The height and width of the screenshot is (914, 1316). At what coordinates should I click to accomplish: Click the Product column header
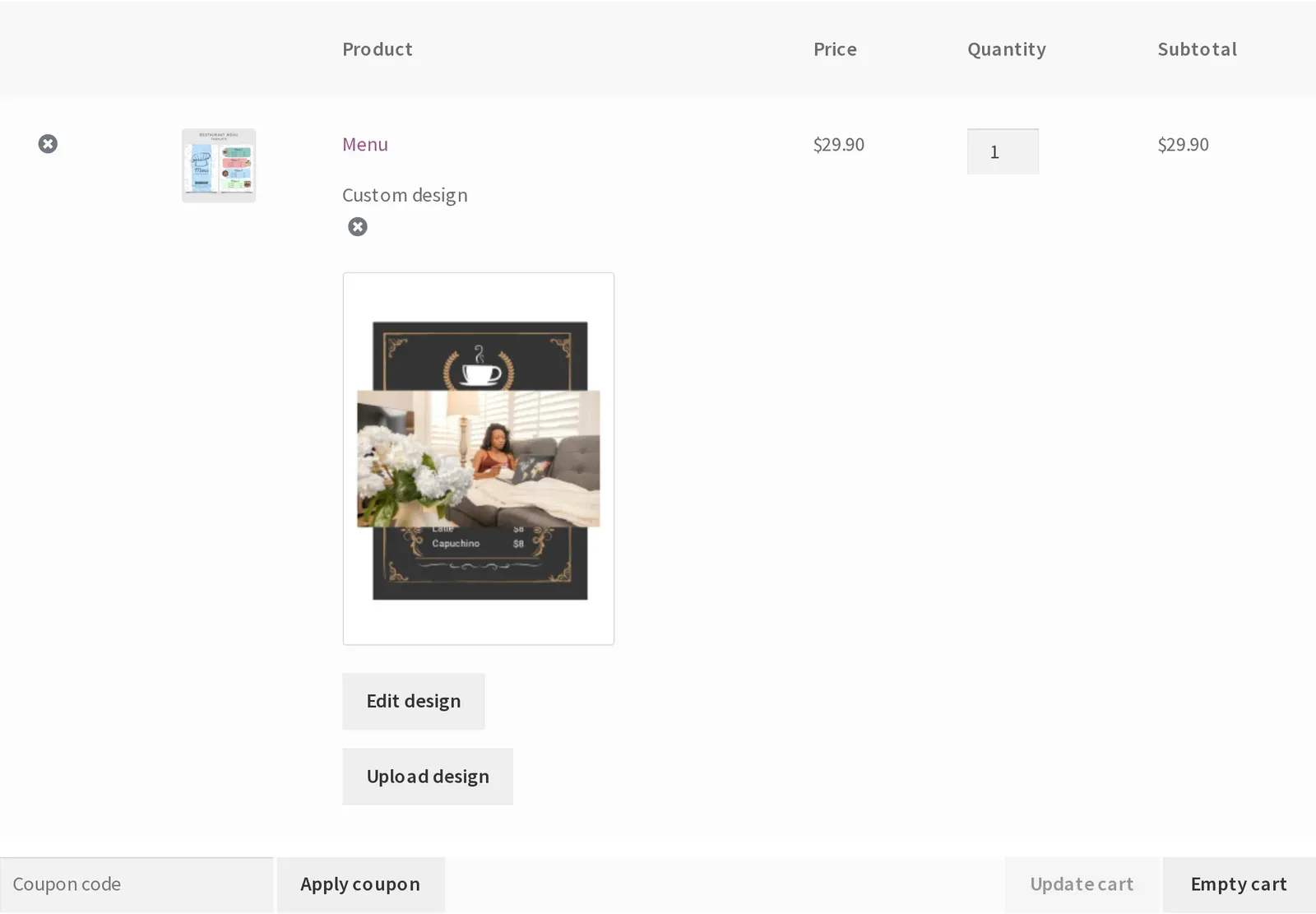coord(378,49)
